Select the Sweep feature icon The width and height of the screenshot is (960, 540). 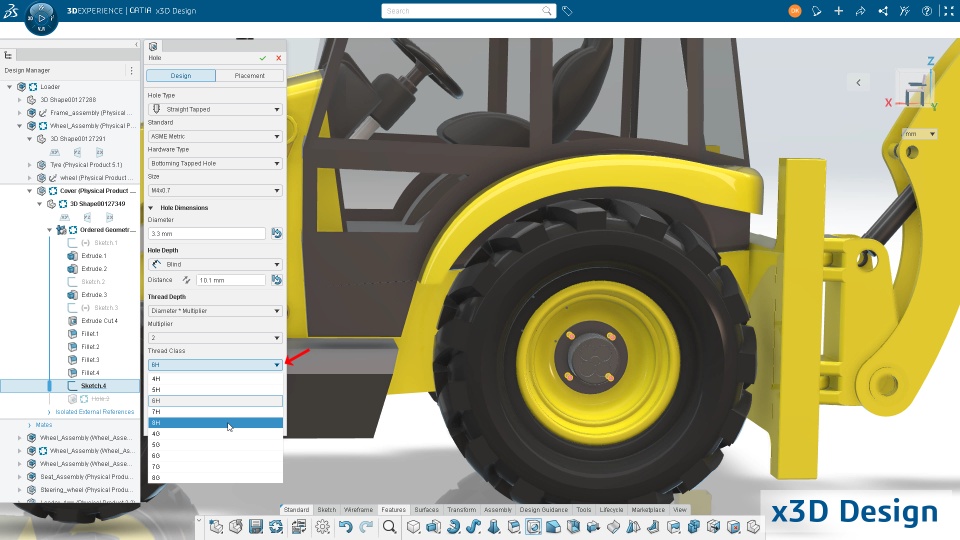473,527
